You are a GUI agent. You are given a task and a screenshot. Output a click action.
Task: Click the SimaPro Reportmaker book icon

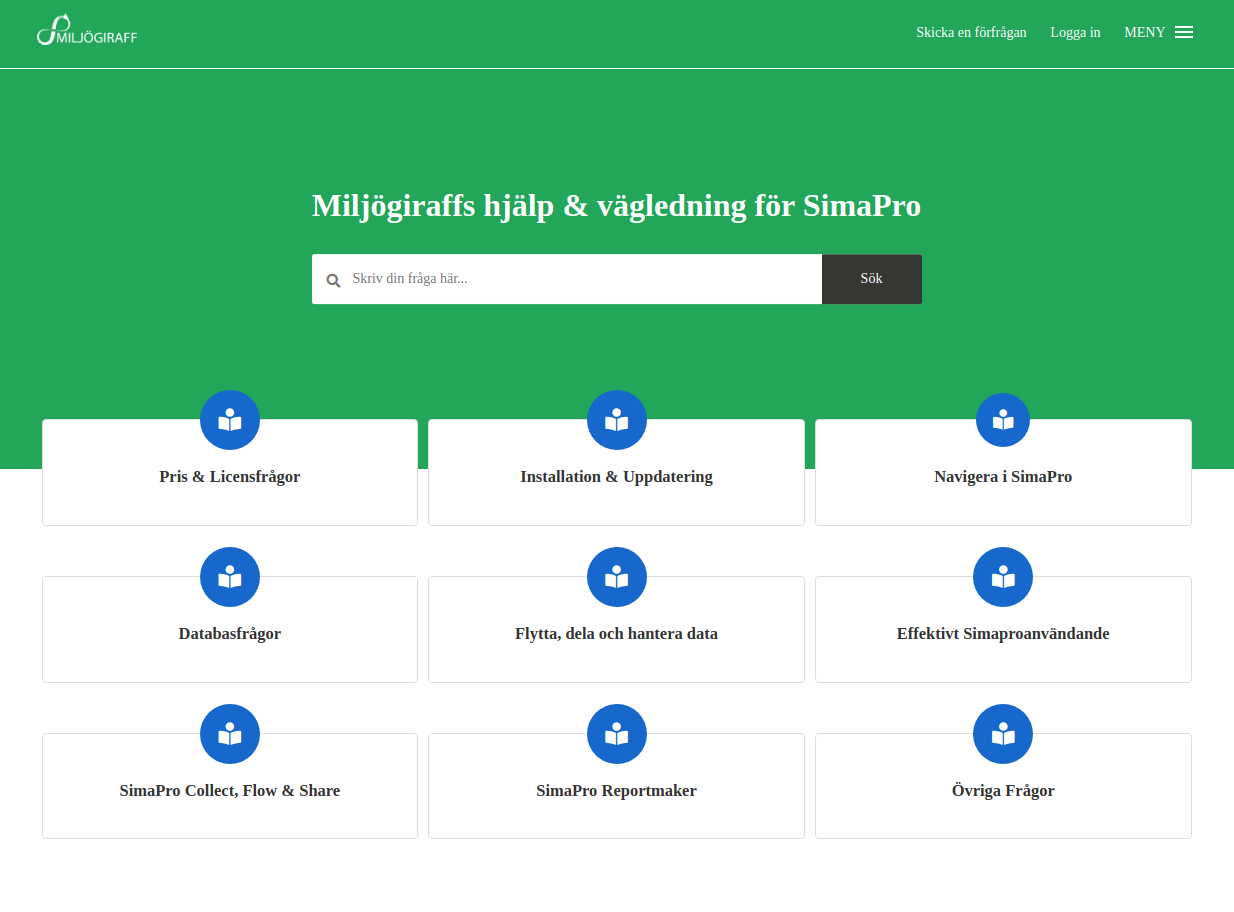click(616, 733)
